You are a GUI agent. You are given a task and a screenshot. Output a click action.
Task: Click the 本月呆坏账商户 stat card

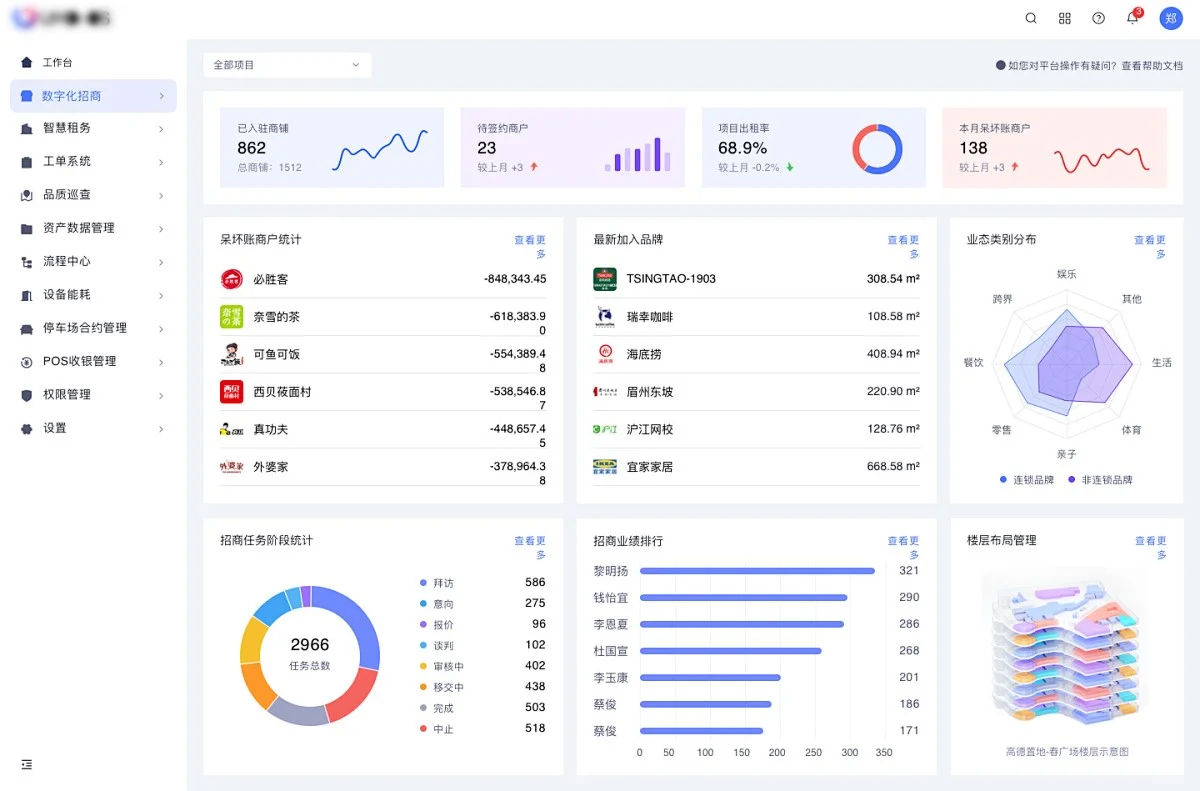[1054, 148]
